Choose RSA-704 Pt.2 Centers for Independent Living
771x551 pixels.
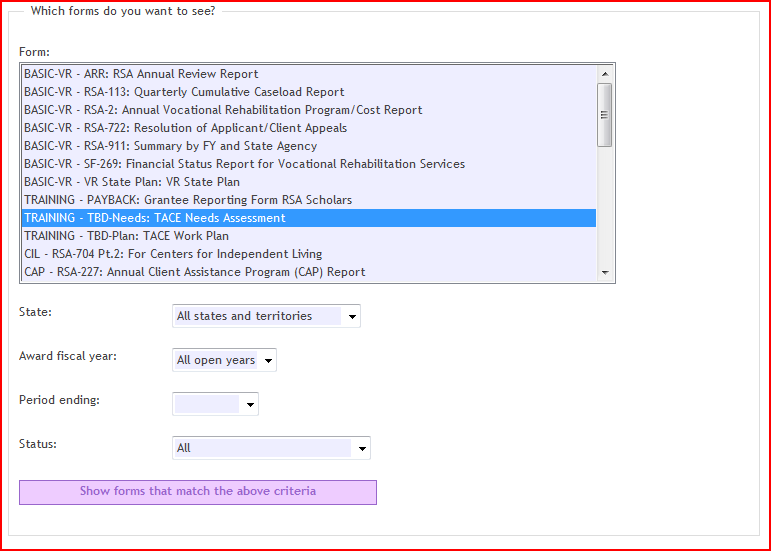[309, 254]
